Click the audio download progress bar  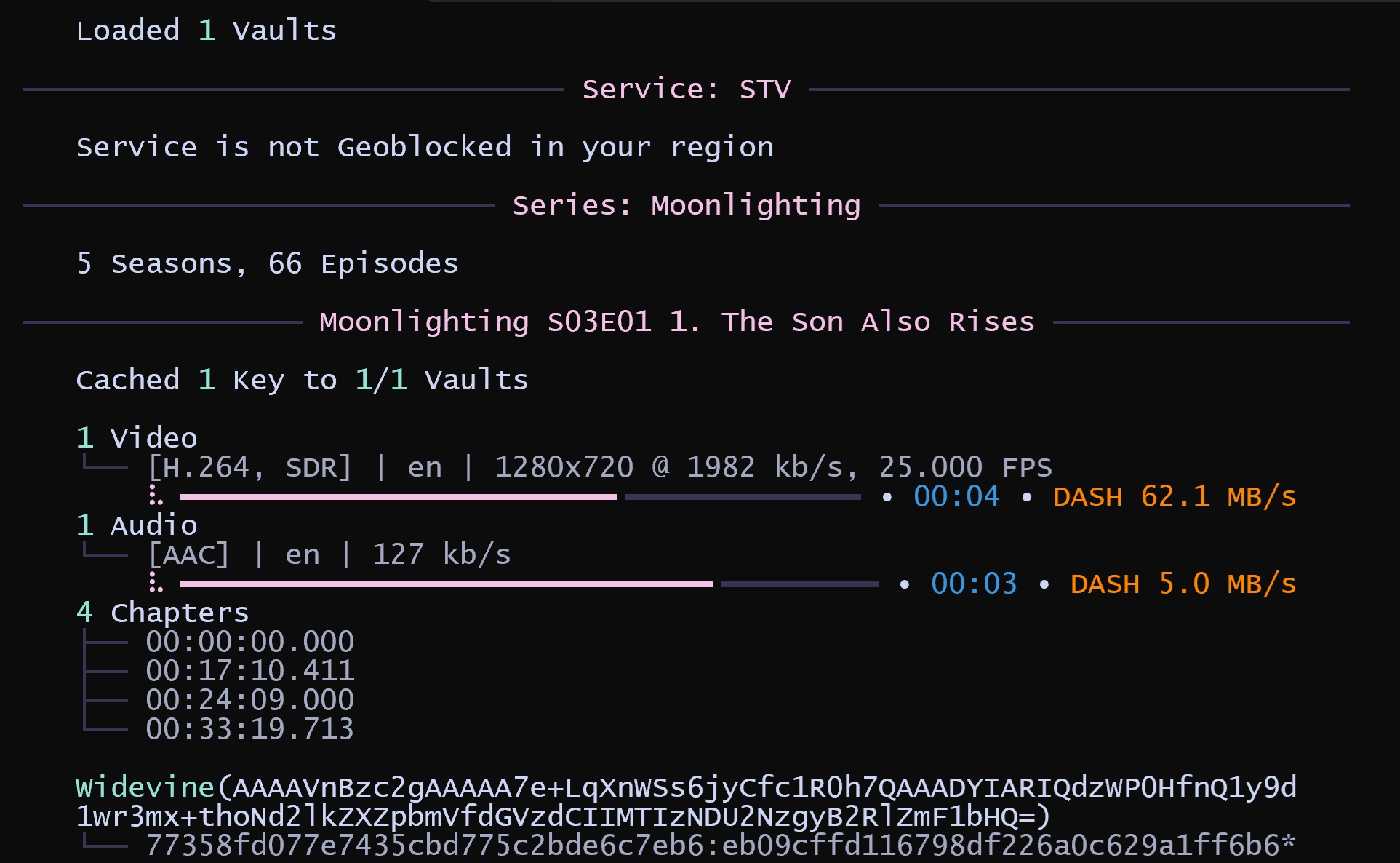click(x=529, y=584)
